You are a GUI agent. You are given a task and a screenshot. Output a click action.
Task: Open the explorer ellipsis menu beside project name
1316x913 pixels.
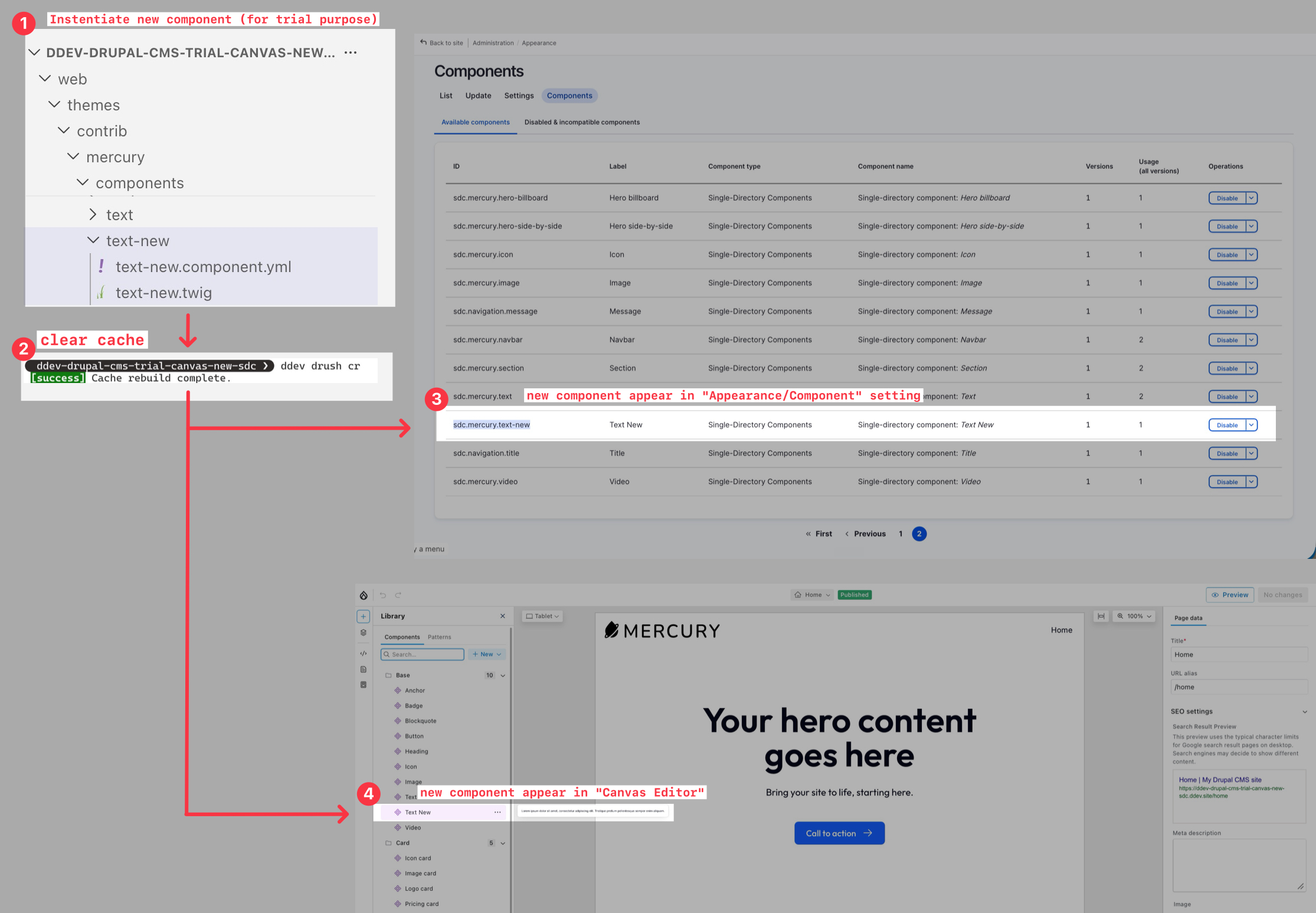point(351,53)
